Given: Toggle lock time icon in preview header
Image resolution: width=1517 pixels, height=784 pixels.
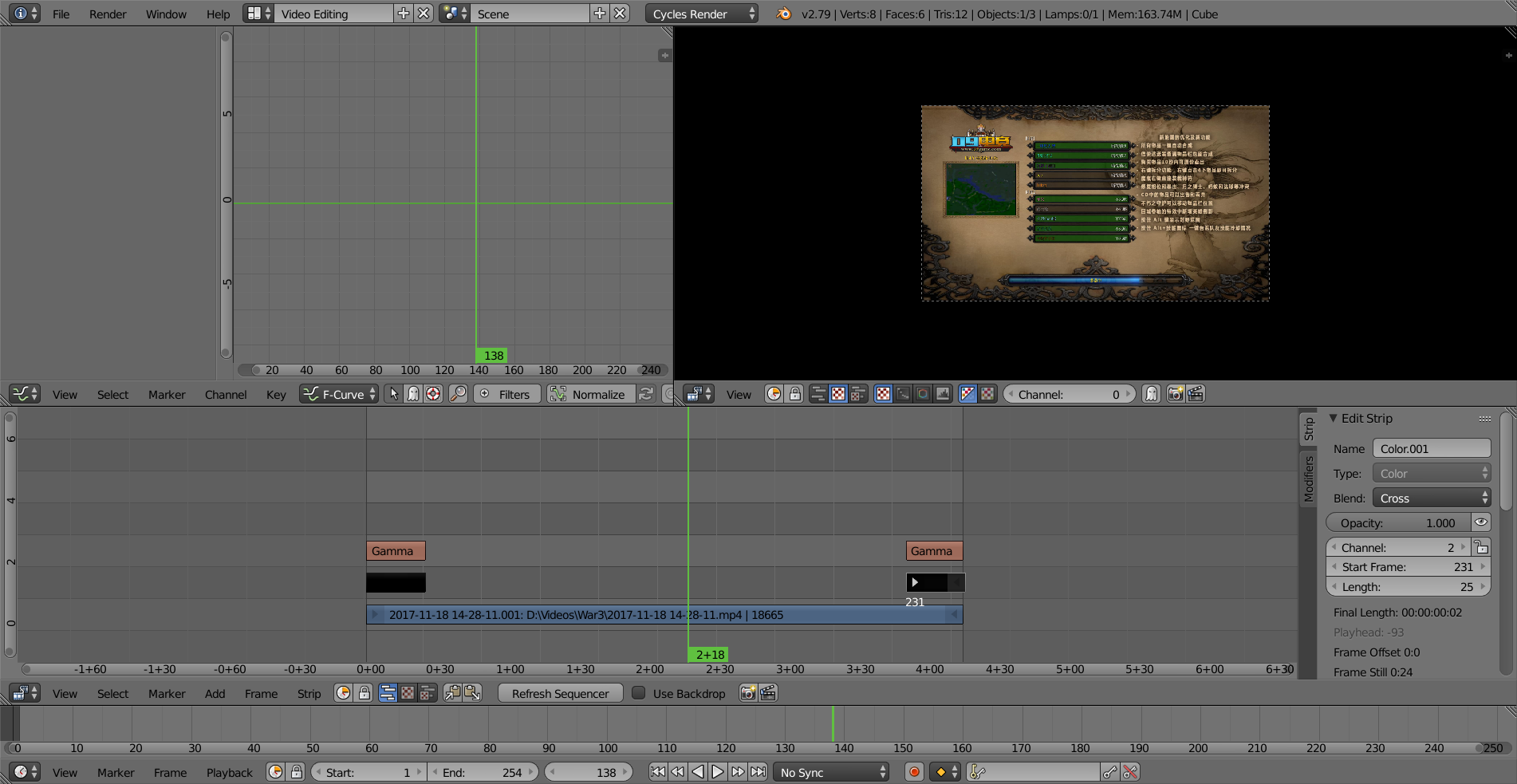Looking at the screenshot, I should (x=795, y=394).
